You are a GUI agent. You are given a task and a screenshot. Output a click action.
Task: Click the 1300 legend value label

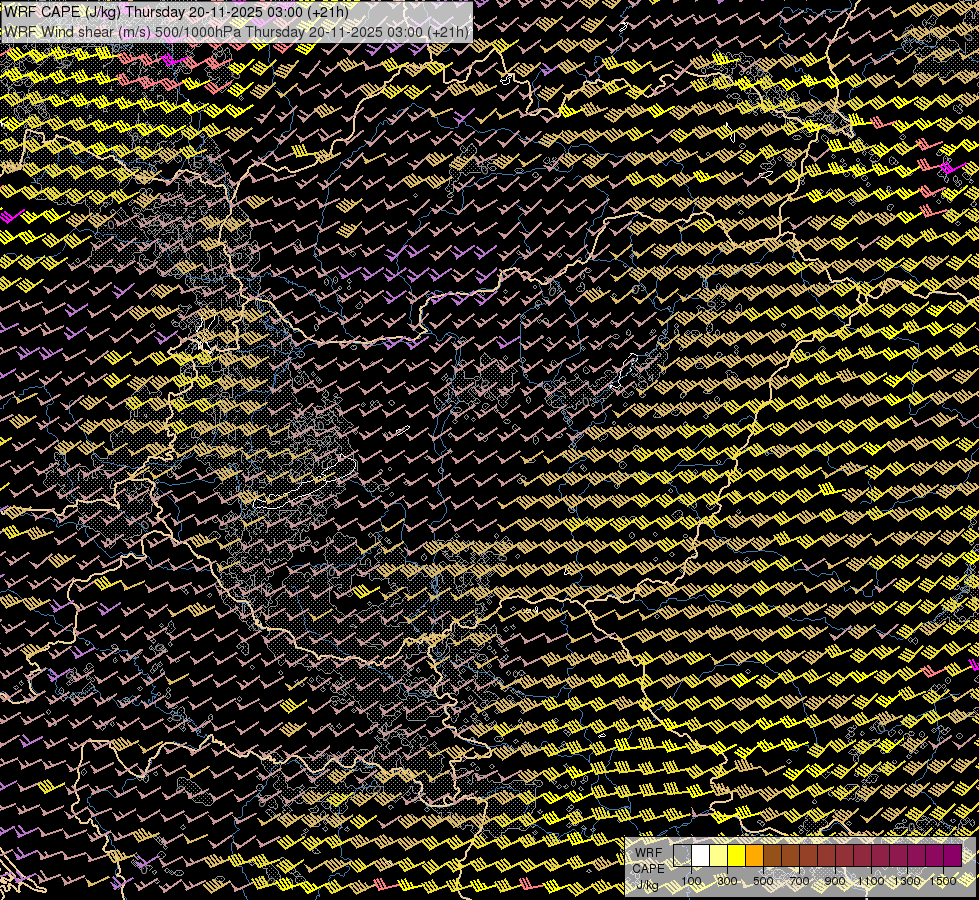pyautogui.click(x=907, y=881)
